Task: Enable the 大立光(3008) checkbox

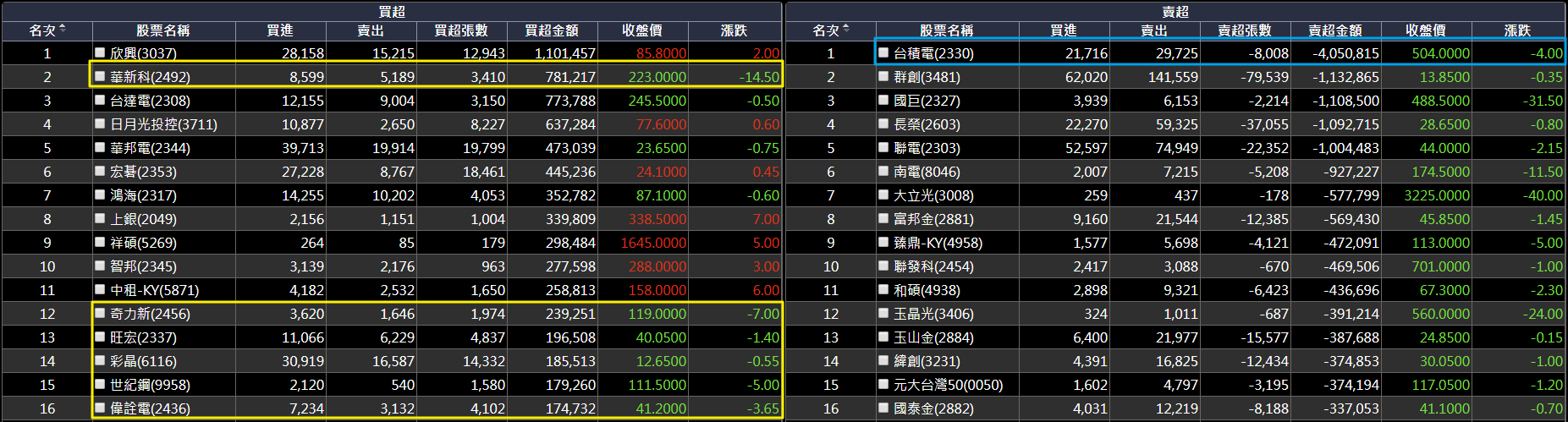Action: click(x=883, y=195)
